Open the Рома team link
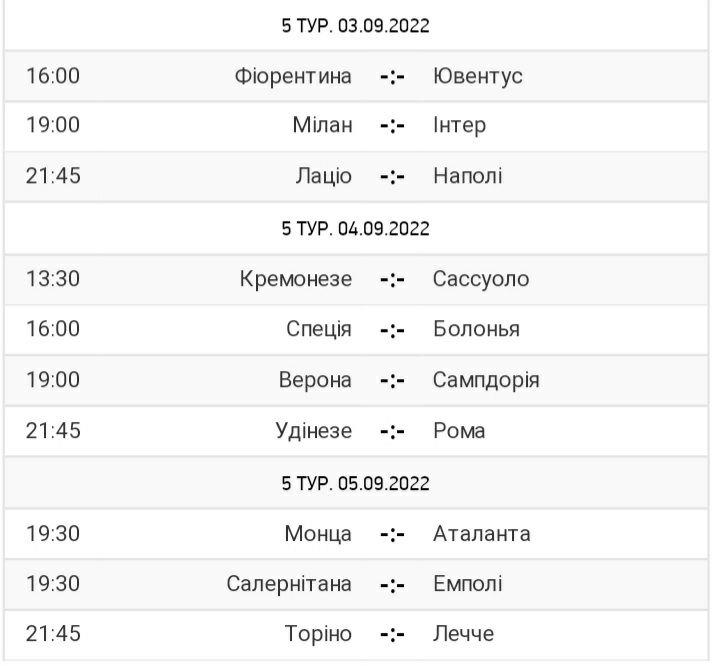 [459, 431]
